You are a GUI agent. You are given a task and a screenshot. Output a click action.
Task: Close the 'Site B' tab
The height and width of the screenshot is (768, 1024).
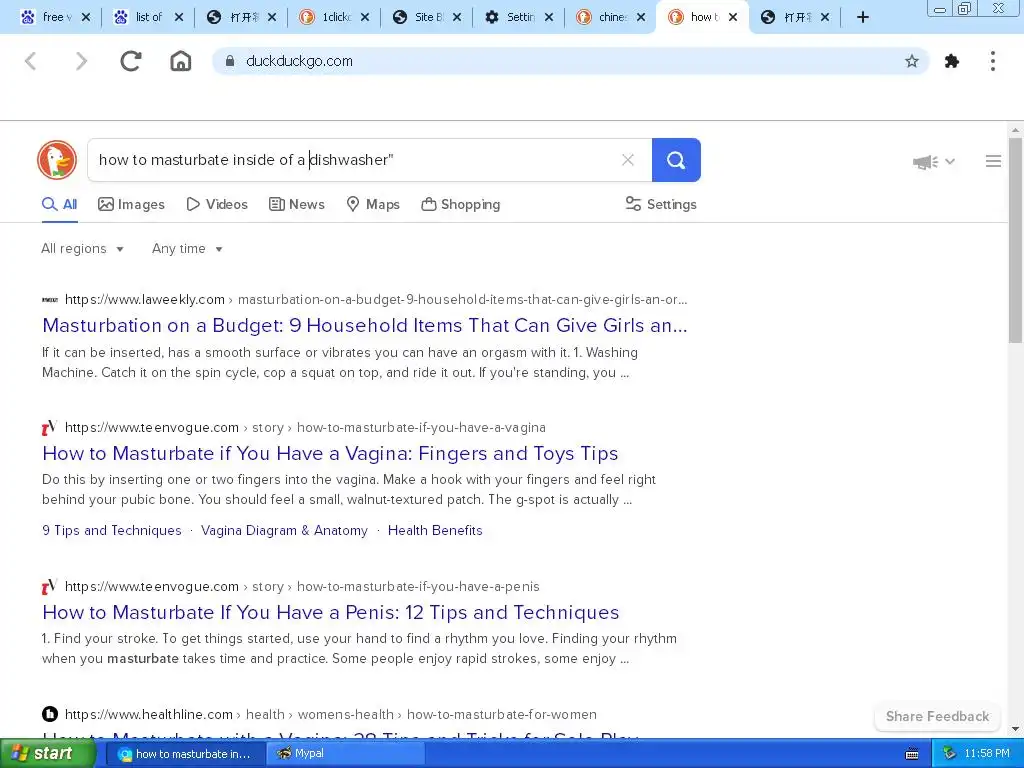pyautogui.click(x=456, y=18)
